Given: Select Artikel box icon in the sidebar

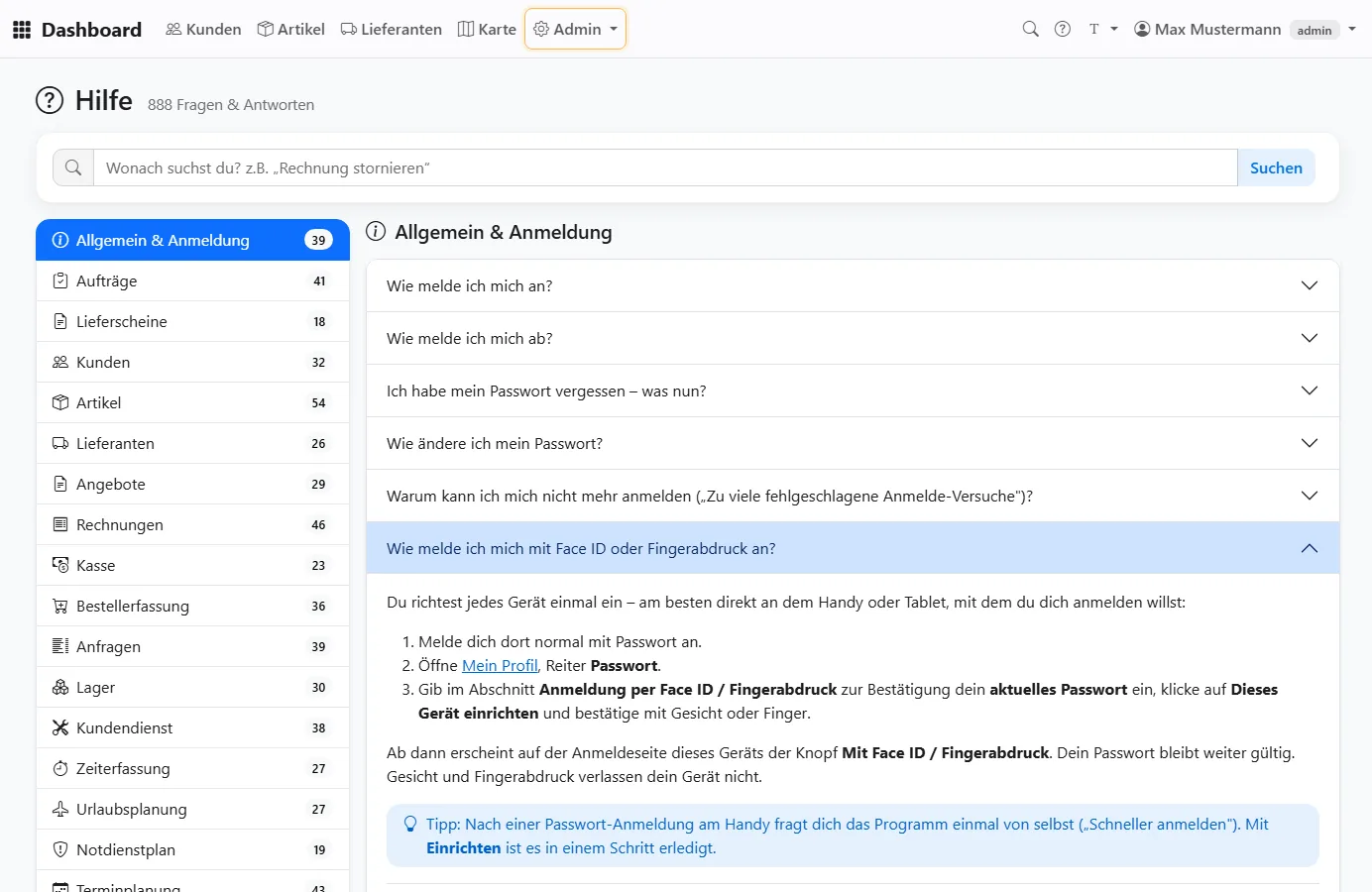Looking at the screenshot, I should pos(60,403).
